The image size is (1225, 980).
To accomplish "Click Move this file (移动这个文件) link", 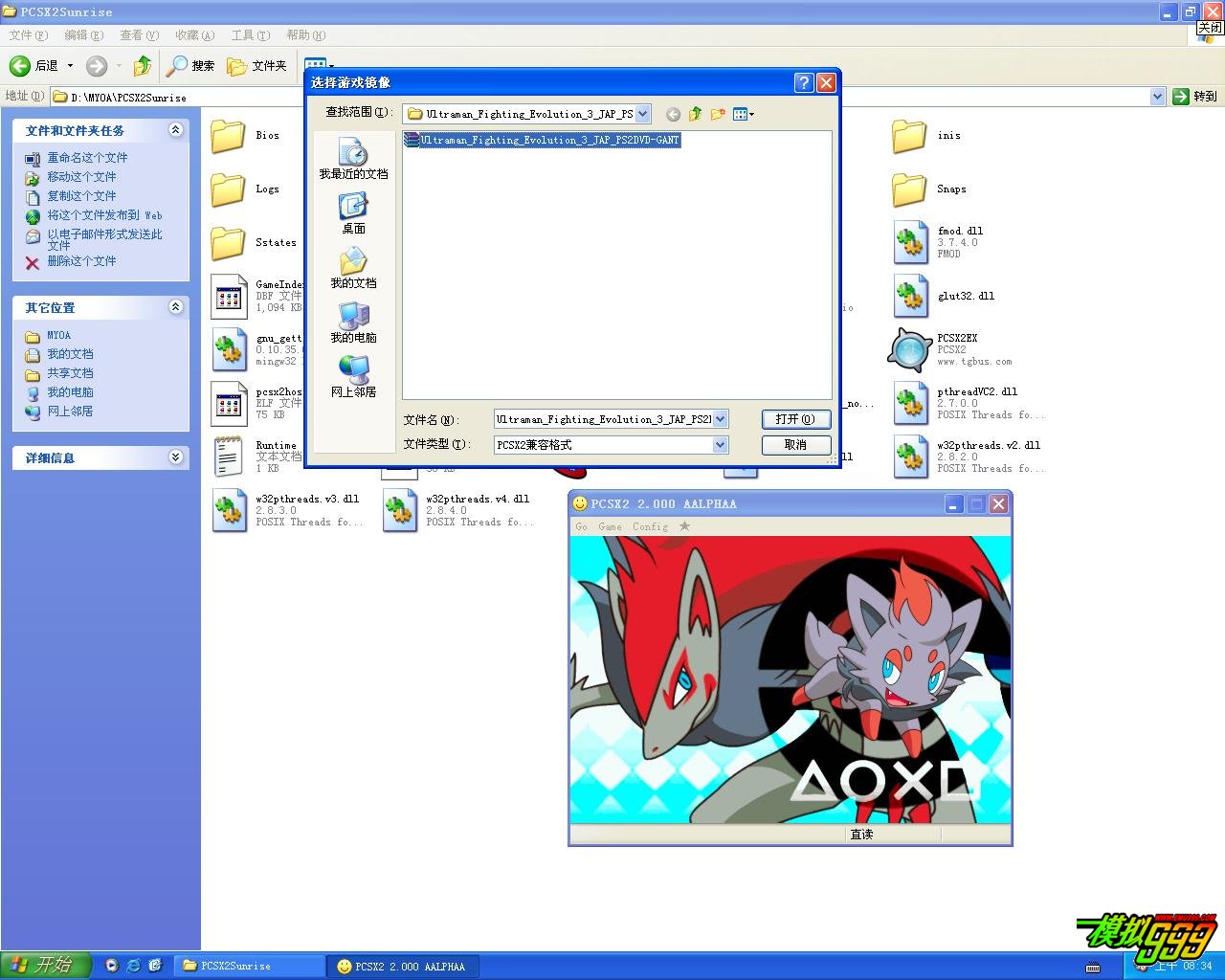I will (81, 177).
